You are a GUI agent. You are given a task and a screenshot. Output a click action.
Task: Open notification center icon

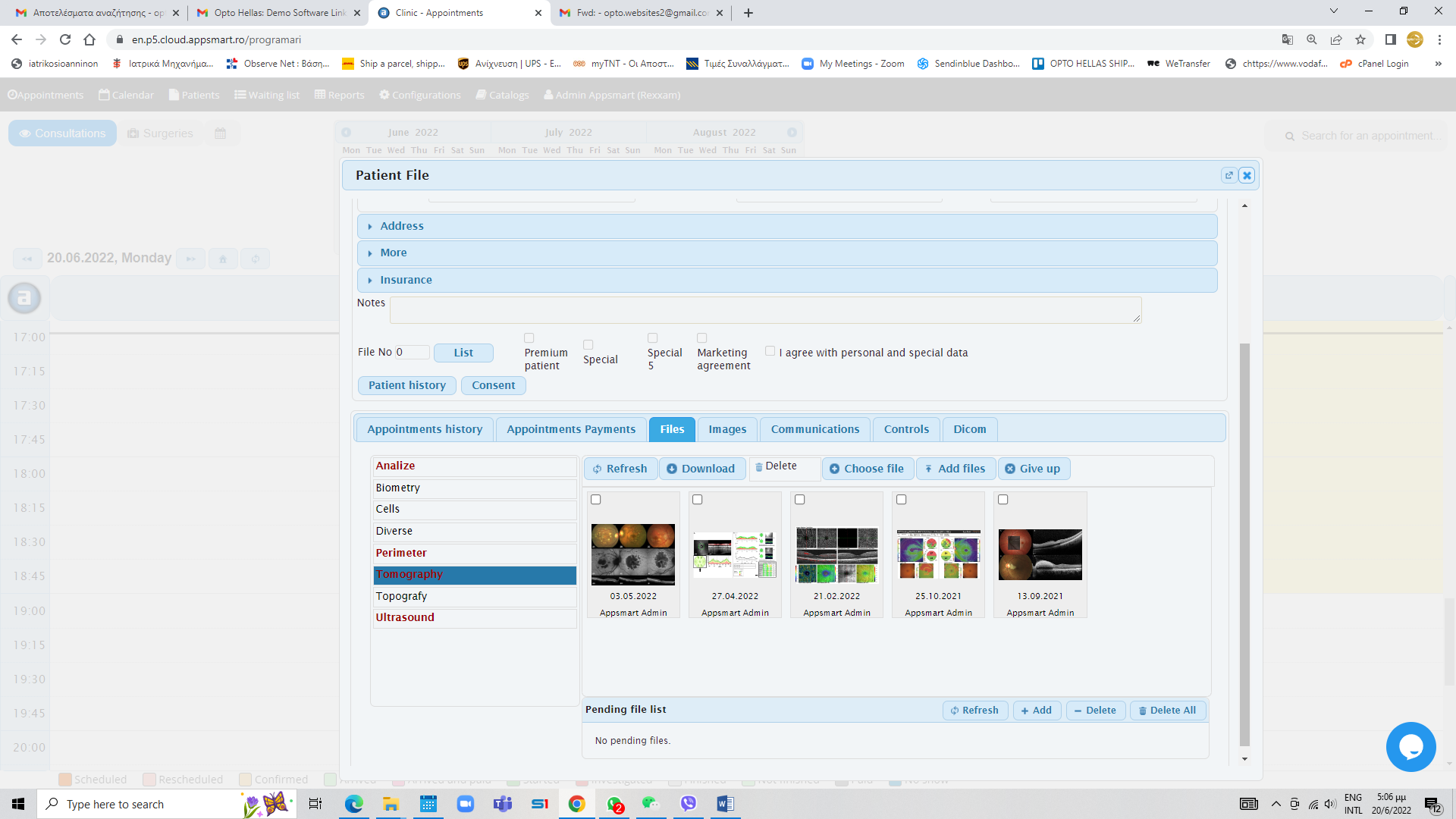(x=1432, y=804)
